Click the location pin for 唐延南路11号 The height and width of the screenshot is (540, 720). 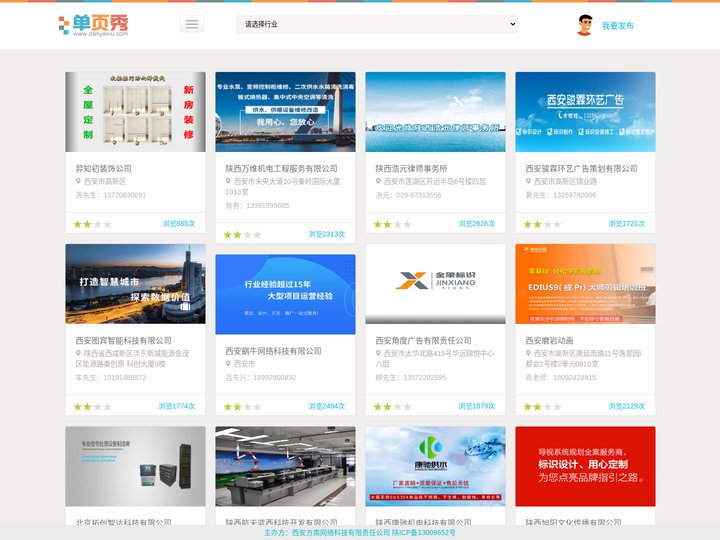click(x=528, y=354)
